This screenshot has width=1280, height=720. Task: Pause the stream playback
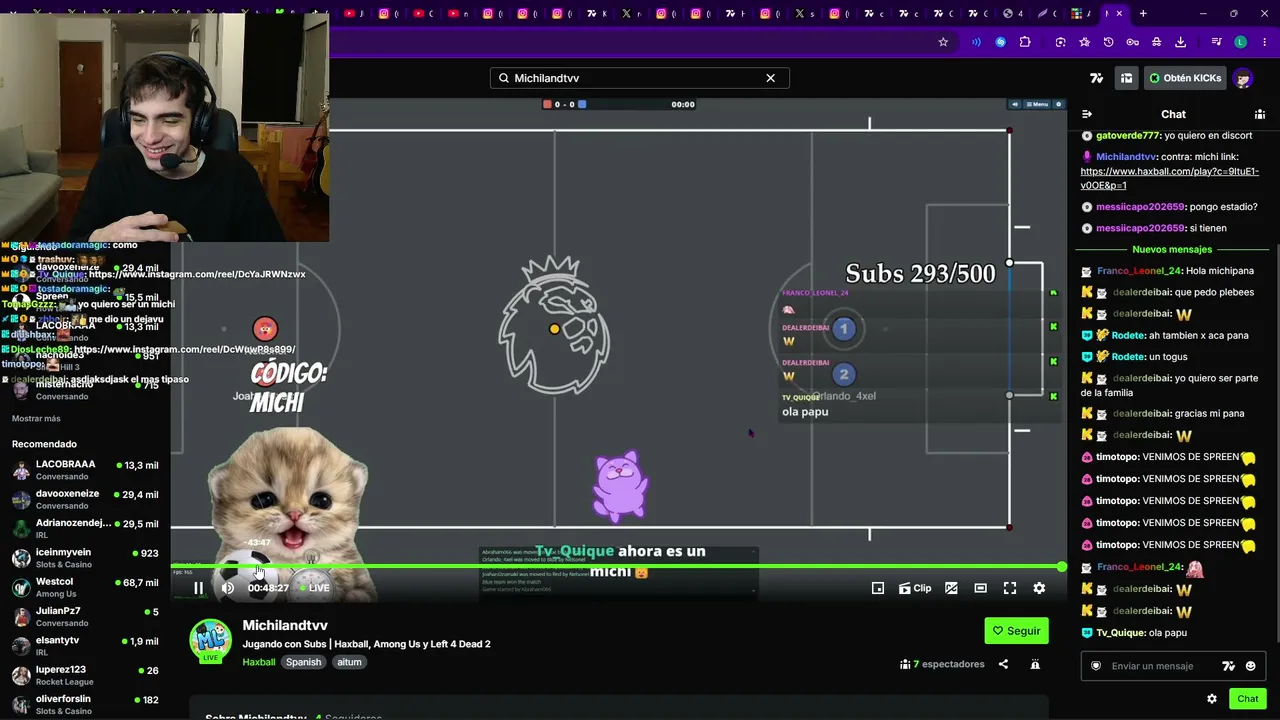pyautogui.click(x=198, y=588)
